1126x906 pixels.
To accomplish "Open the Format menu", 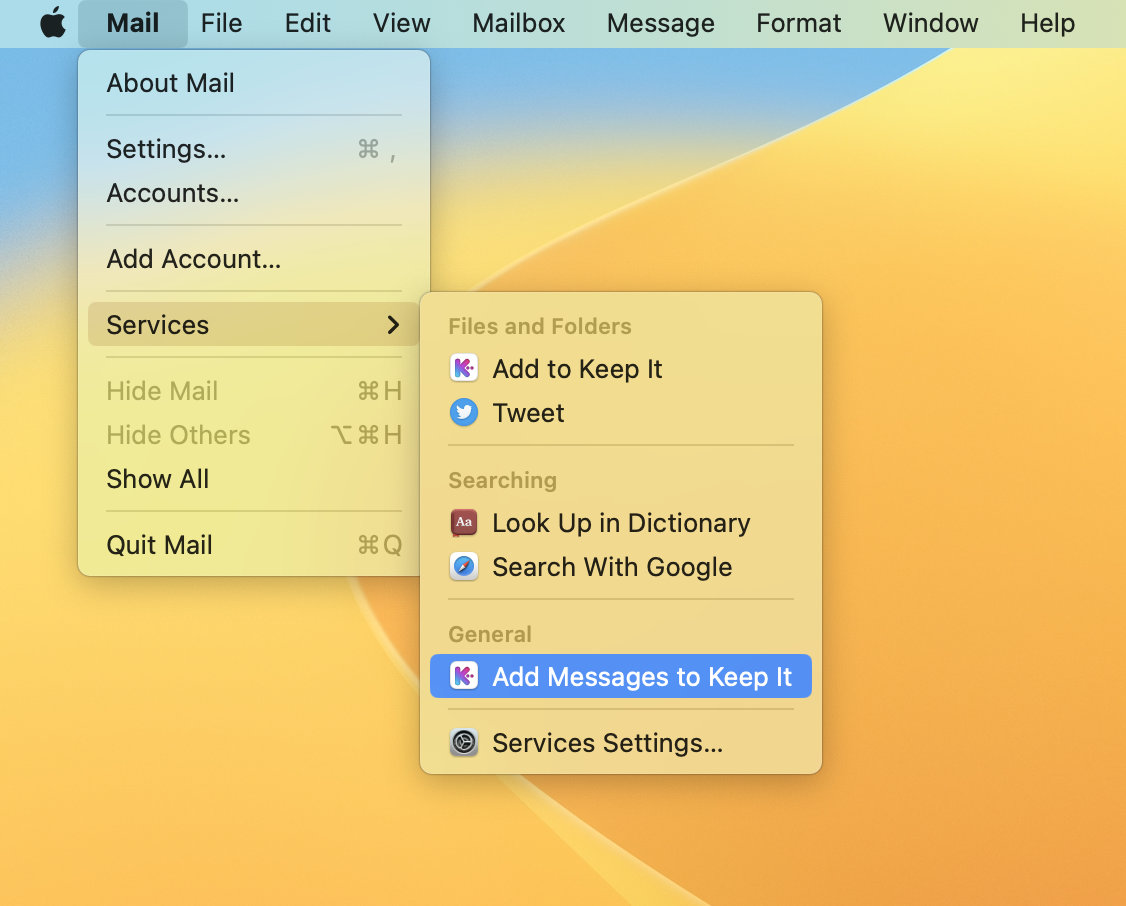I will coord(799,23).
